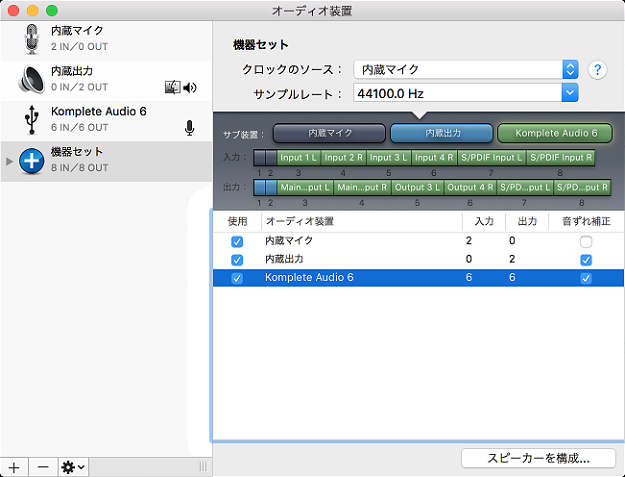Click the 44100.0 Hz sample rate field
This screenshot has height=477, width=625.
pyautogui.click(x=458, y=93)
